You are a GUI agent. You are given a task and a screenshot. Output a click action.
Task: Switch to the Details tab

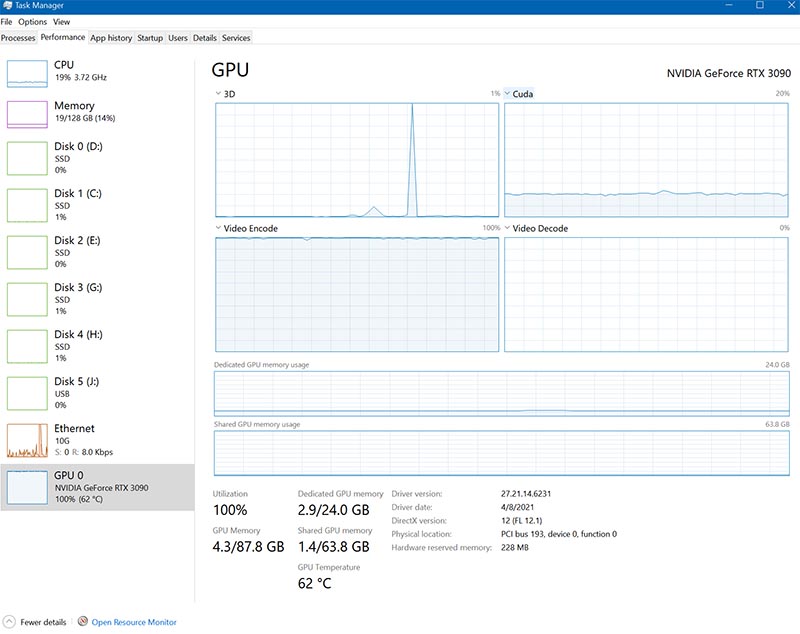tap(205, 38)
